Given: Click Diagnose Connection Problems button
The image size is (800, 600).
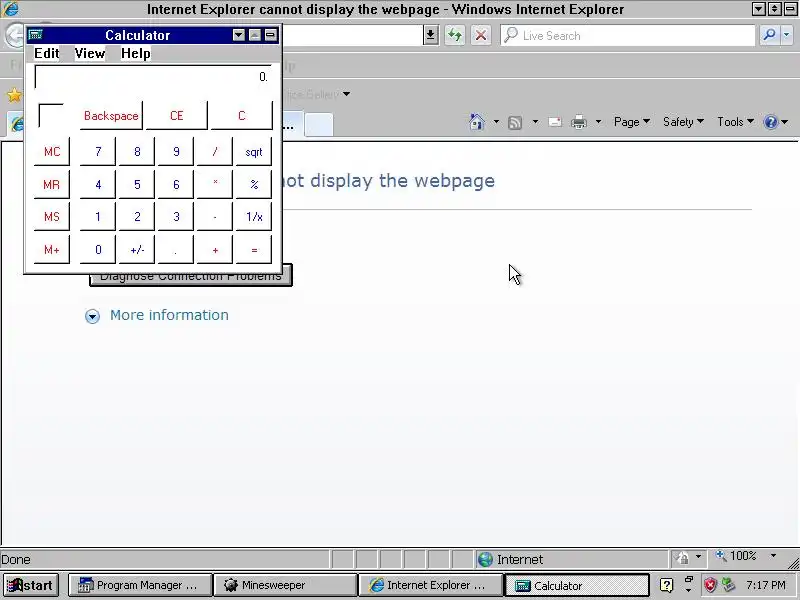Looking at the screenshot, I should tap(191, 276).
